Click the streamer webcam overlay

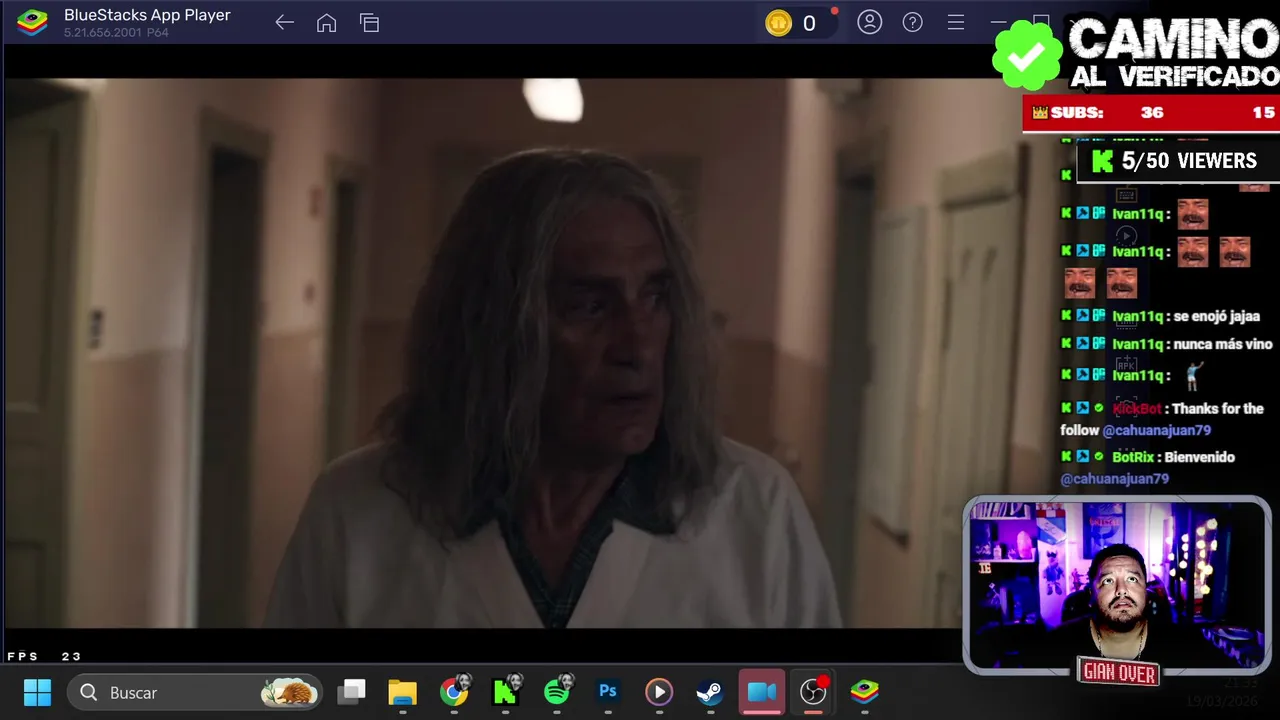tap(1117, 586)
